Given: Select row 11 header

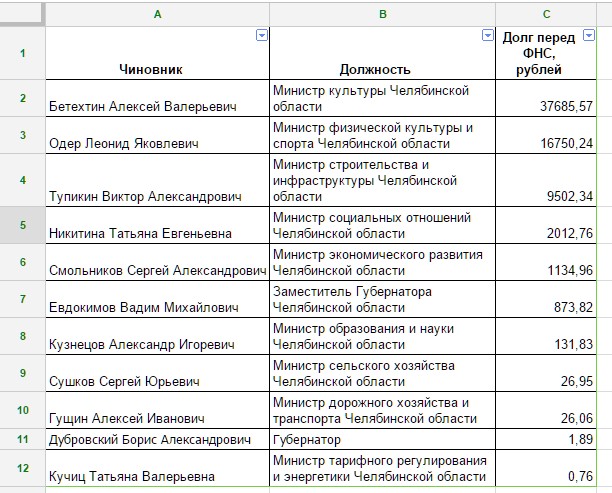Looking at the screenshot, I should [22, 439].
